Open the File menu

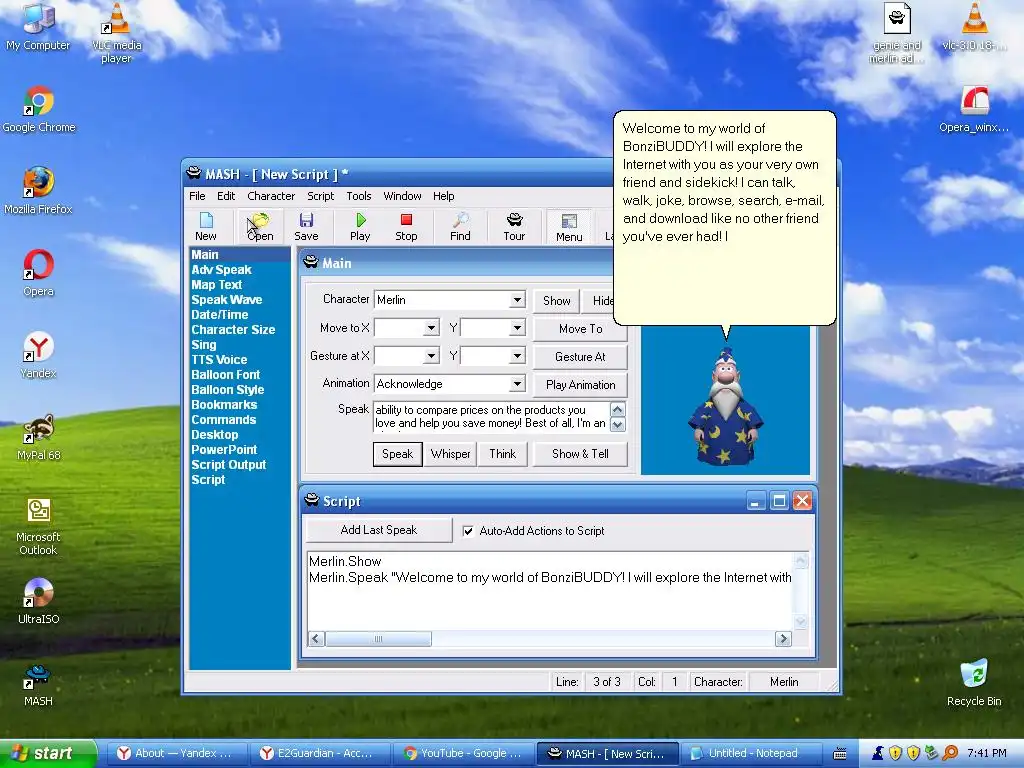197,196
